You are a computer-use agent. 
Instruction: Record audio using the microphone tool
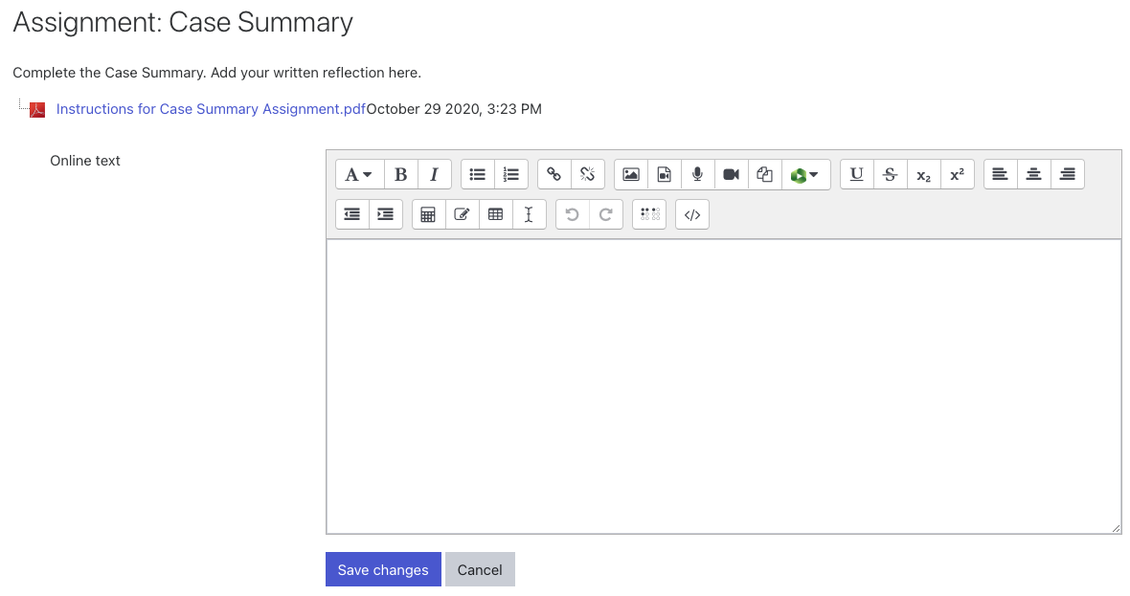tap(697, 174)
